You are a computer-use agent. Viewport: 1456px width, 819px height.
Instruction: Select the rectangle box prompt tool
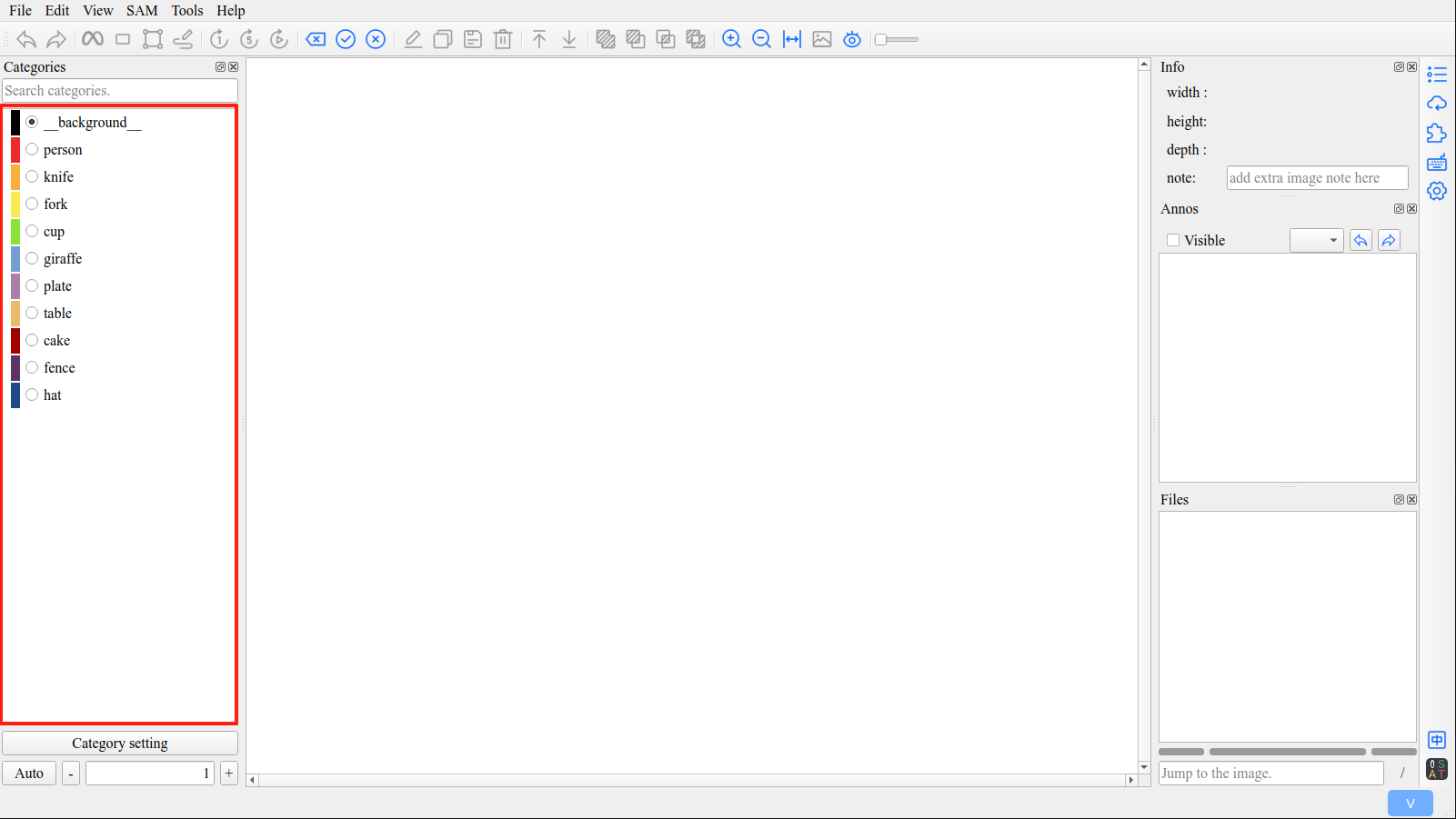[123, 39]
